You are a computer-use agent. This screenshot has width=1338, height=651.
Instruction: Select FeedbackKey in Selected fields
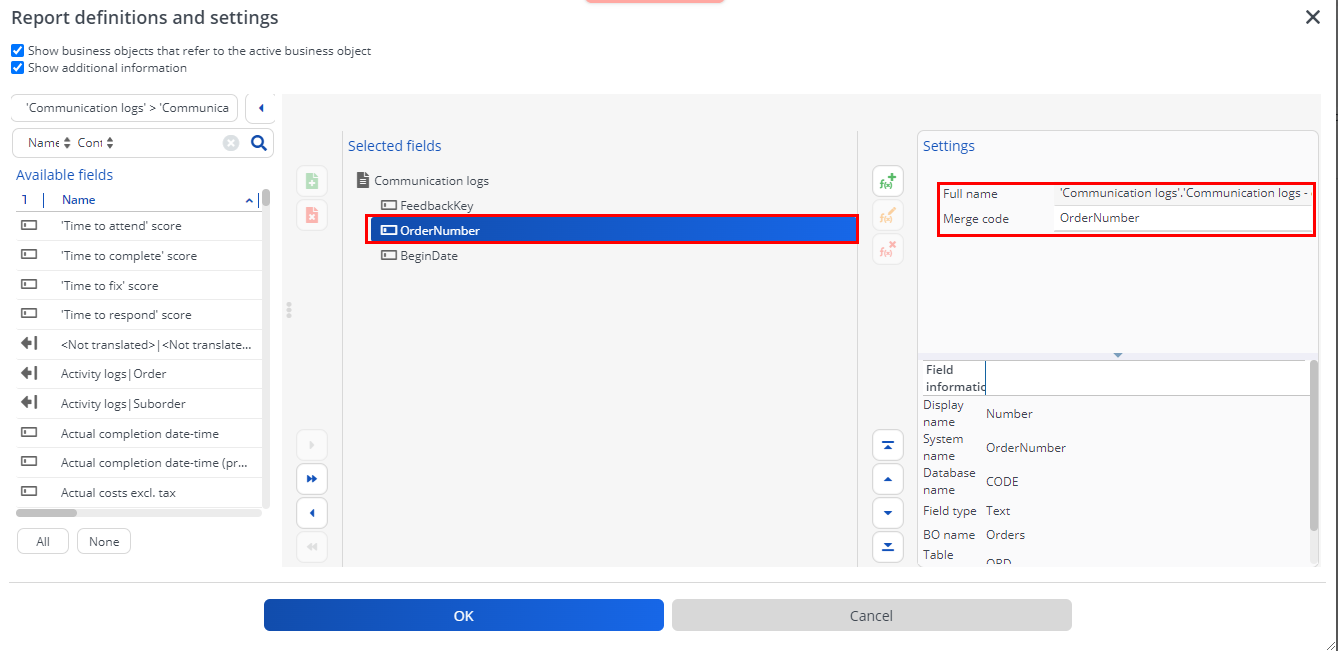coord(437,205)
